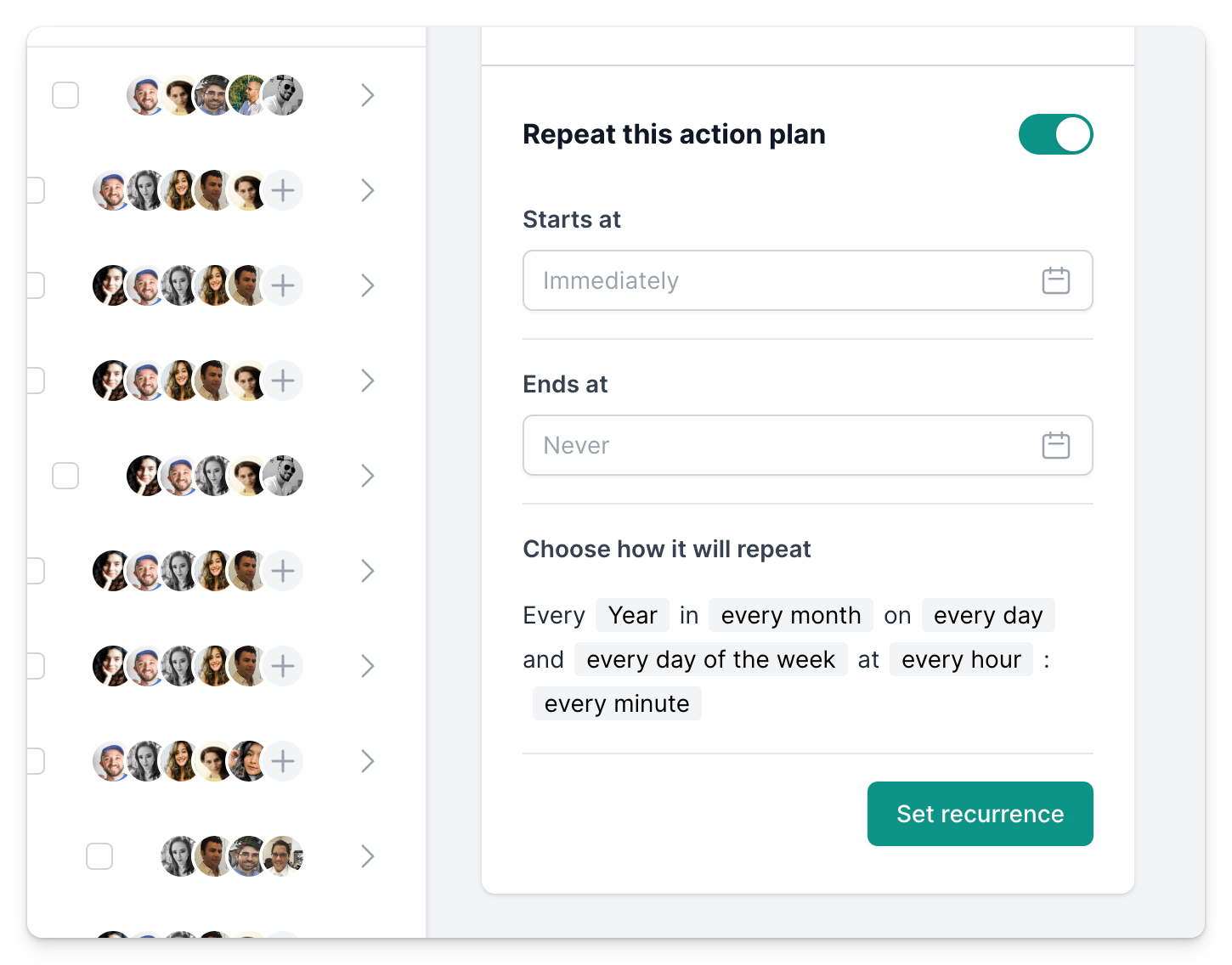Click plus icon in seventh avatar row
The height and width of the screenshot is (965, 1232).
[283, 666]
